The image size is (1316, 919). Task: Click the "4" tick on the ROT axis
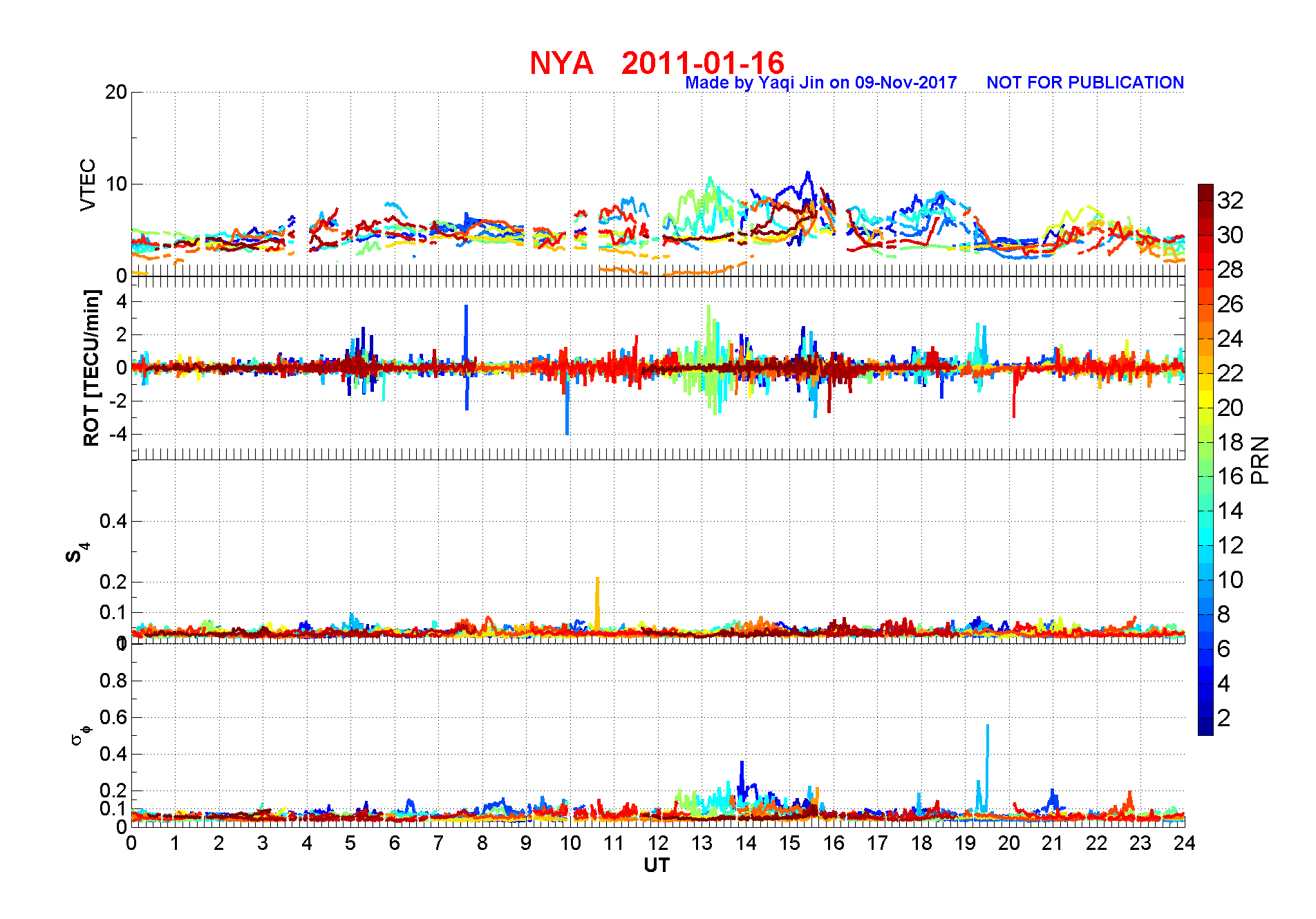click(122, 301)
